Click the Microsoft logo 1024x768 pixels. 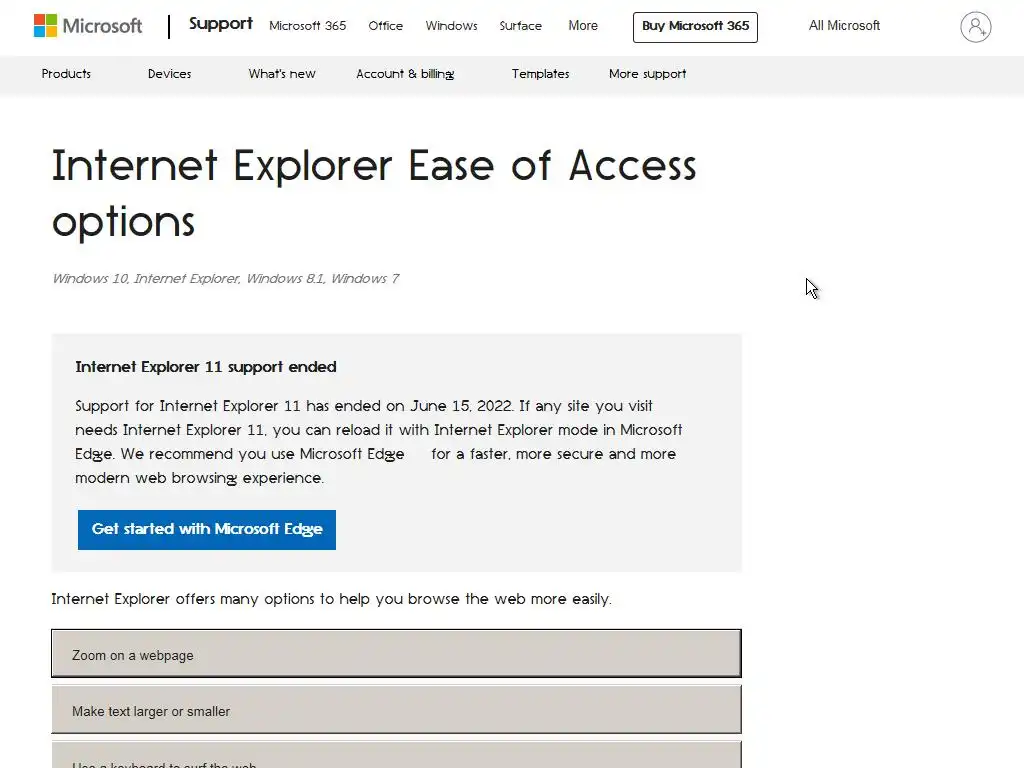(88, 26)
